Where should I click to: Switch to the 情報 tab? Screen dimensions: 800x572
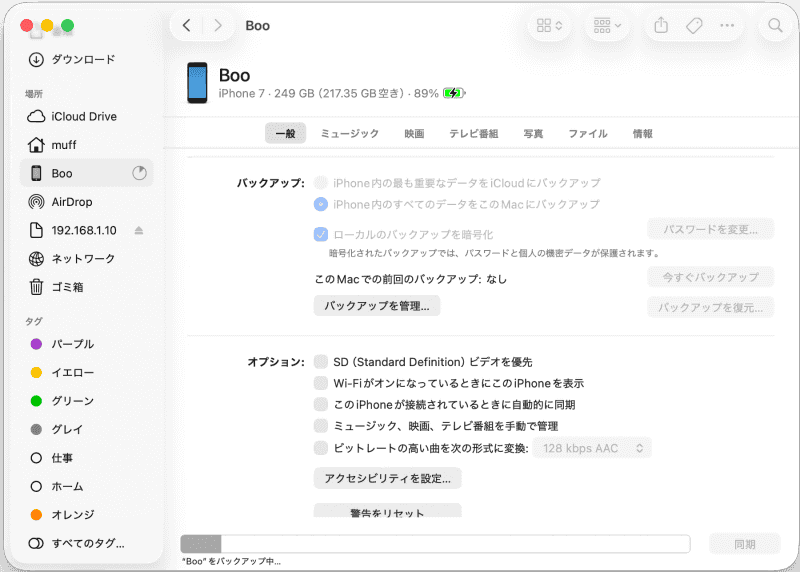point(642,134)
